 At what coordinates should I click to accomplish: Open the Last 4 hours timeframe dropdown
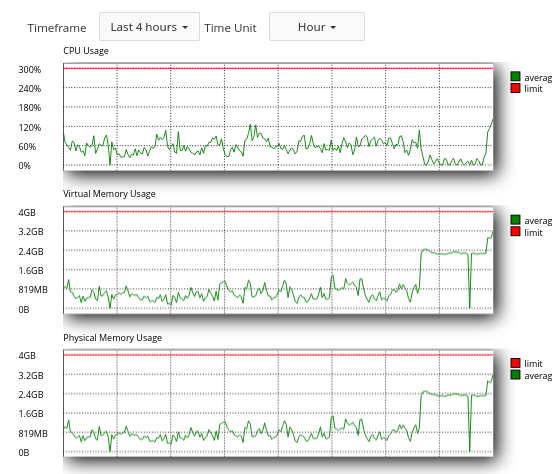[x=149, y=27]
